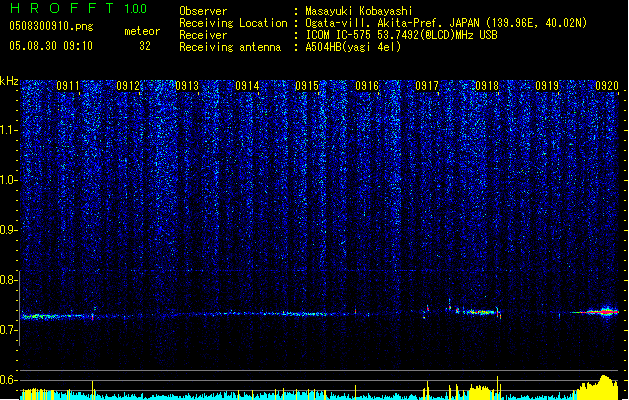Click the 0915 time marker

click(307, 86)
